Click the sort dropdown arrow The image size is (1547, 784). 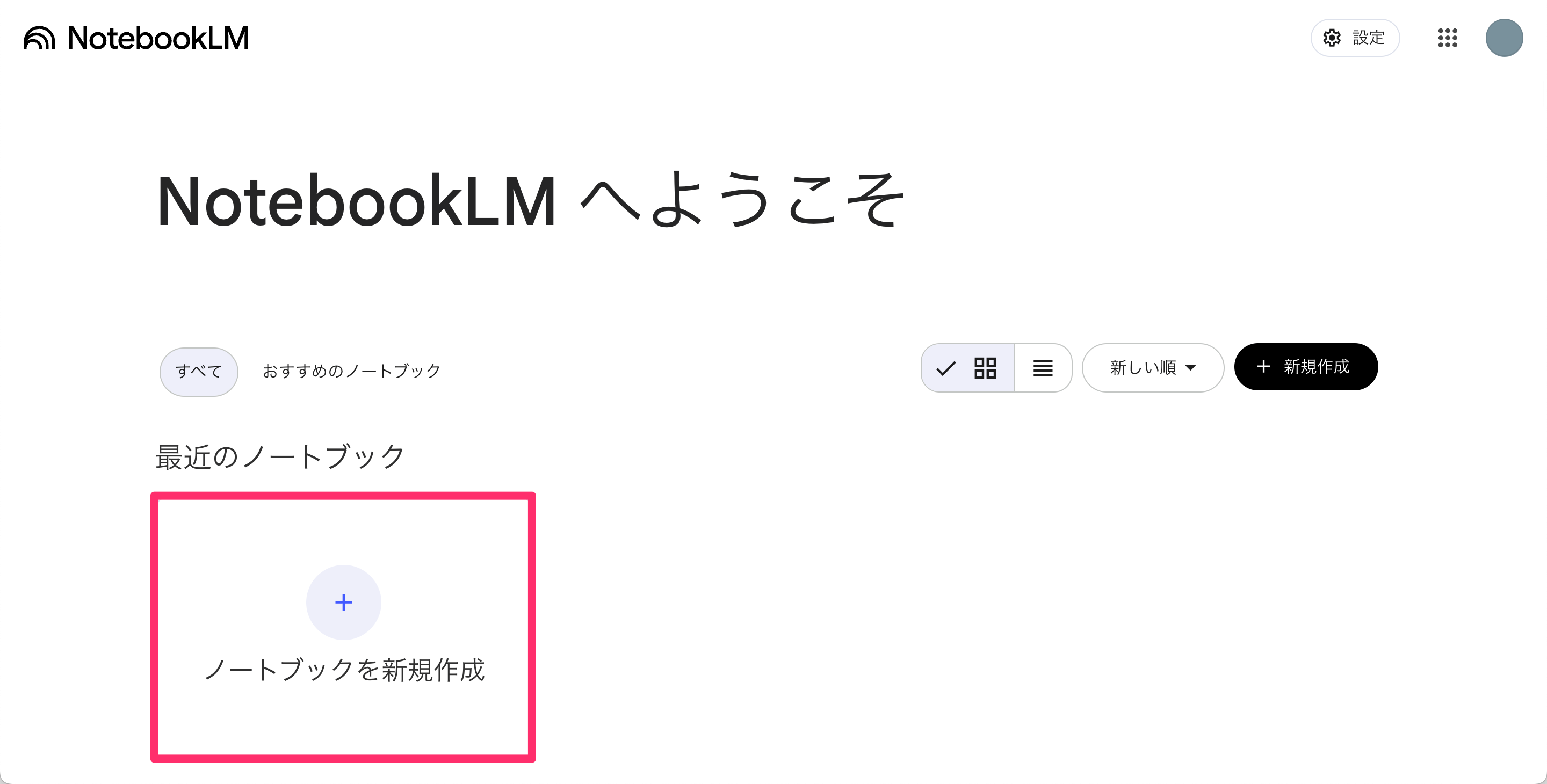coord(1190,367)
